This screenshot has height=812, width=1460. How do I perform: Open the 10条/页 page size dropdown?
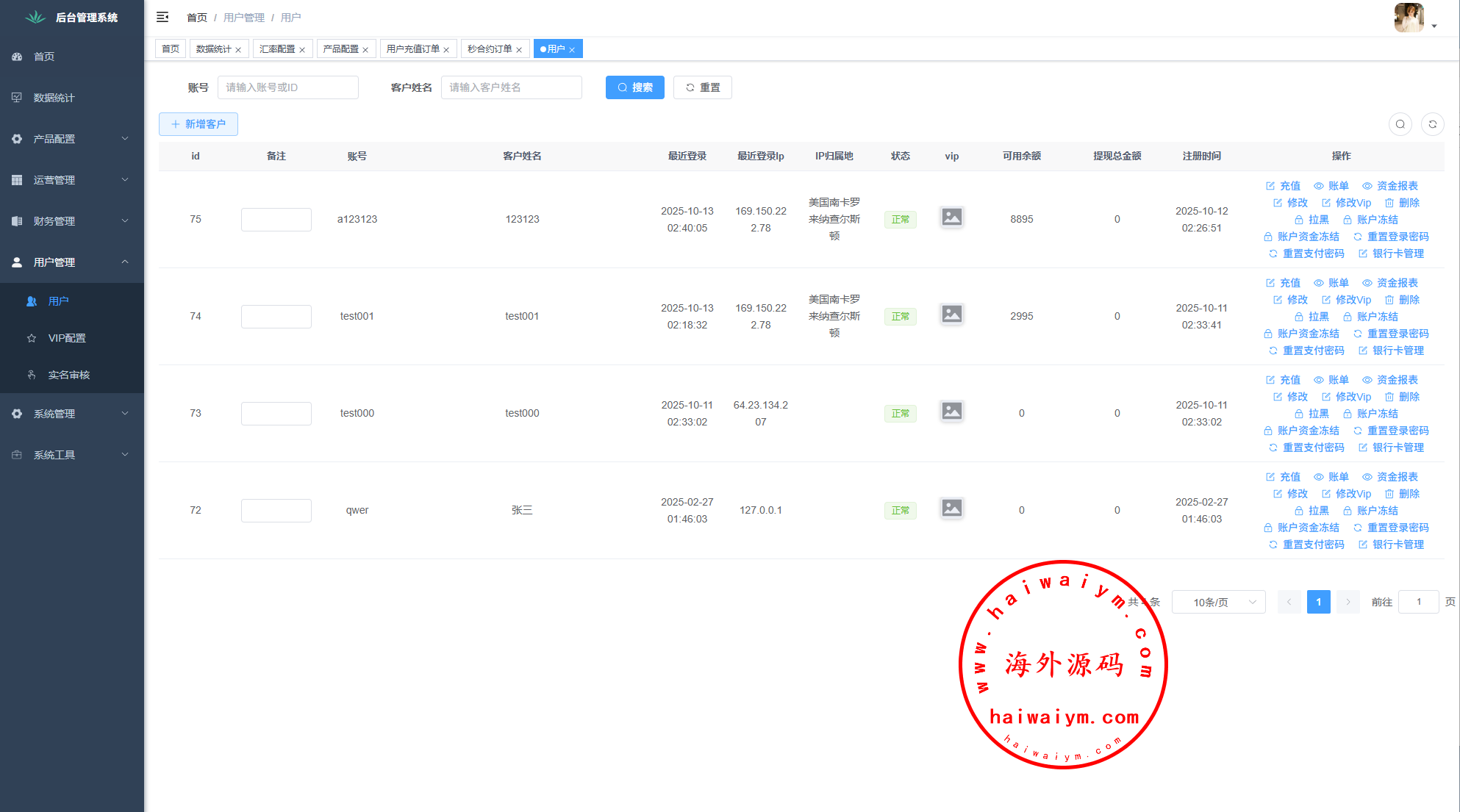(1217, 602)
